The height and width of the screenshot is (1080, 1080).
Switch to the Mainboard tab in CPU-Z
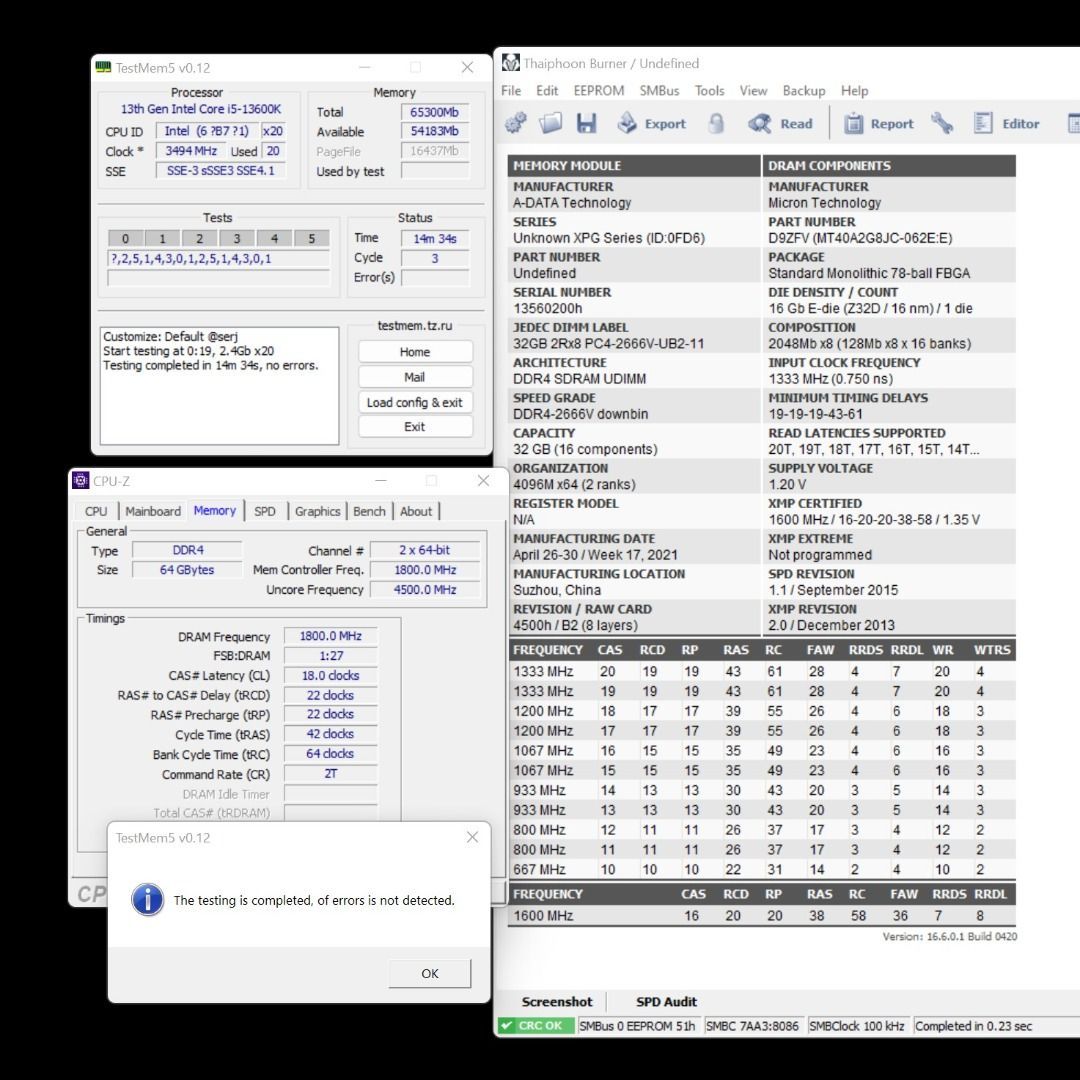point(153,511)
